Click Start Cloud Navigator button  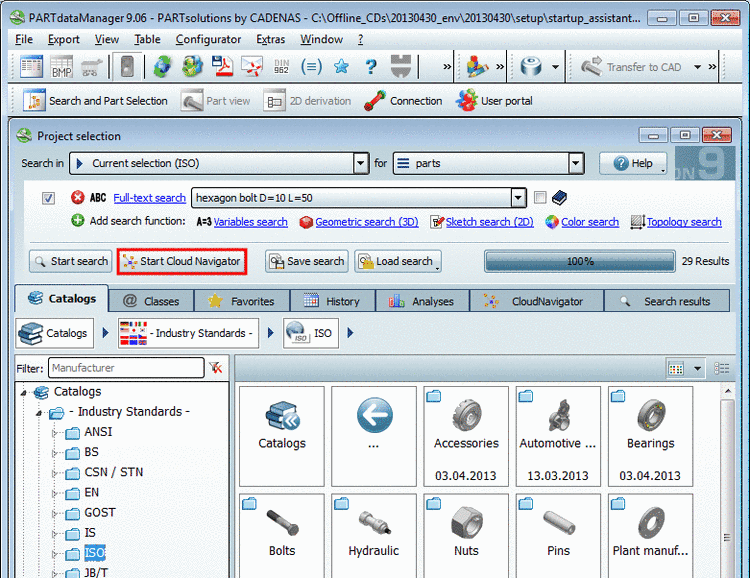pyautogui.click(x=182, y=261)
